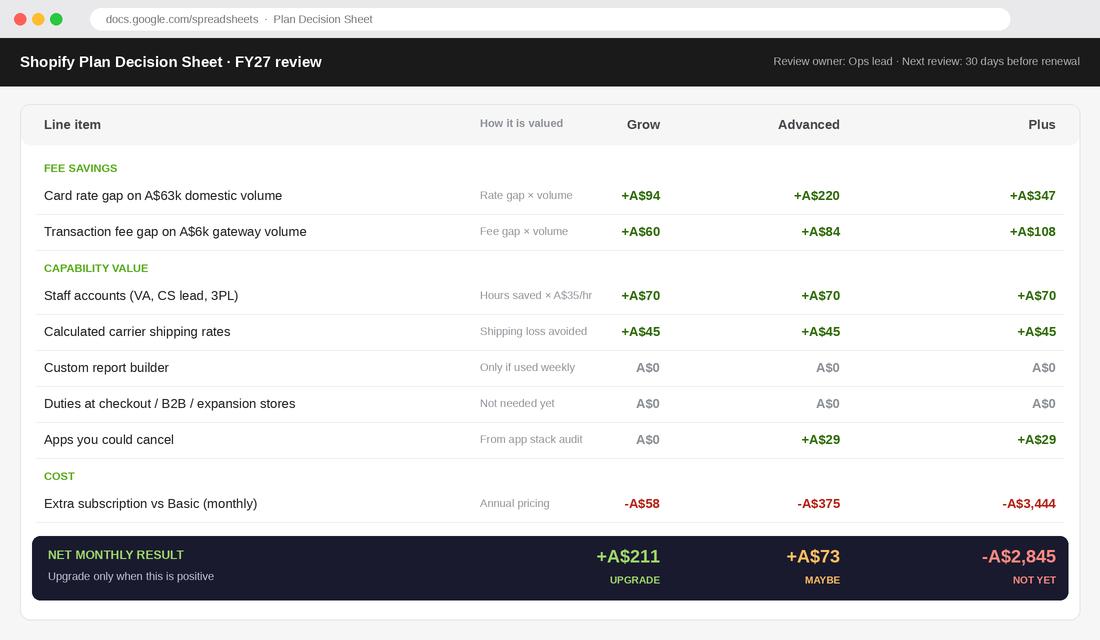
Task: Click the Rate gap × volume cell
Action: (526, 195)
